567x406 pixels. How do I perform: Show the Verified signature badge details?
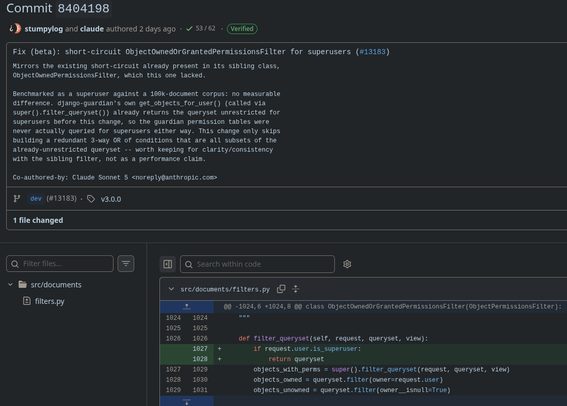click(242, 29)
